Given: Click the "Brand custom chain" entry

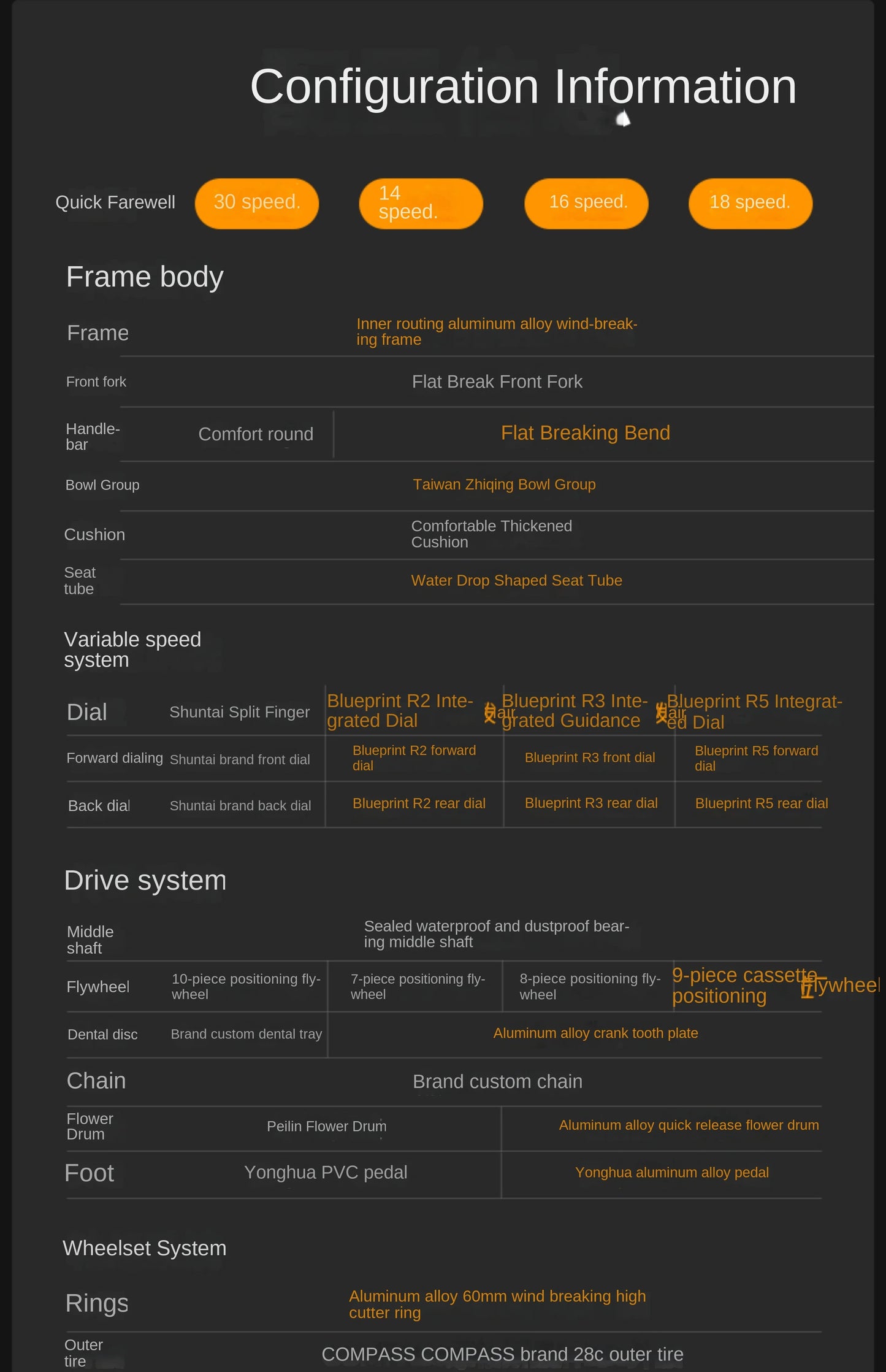Looking at the screenshot, I should (497, 1081).
